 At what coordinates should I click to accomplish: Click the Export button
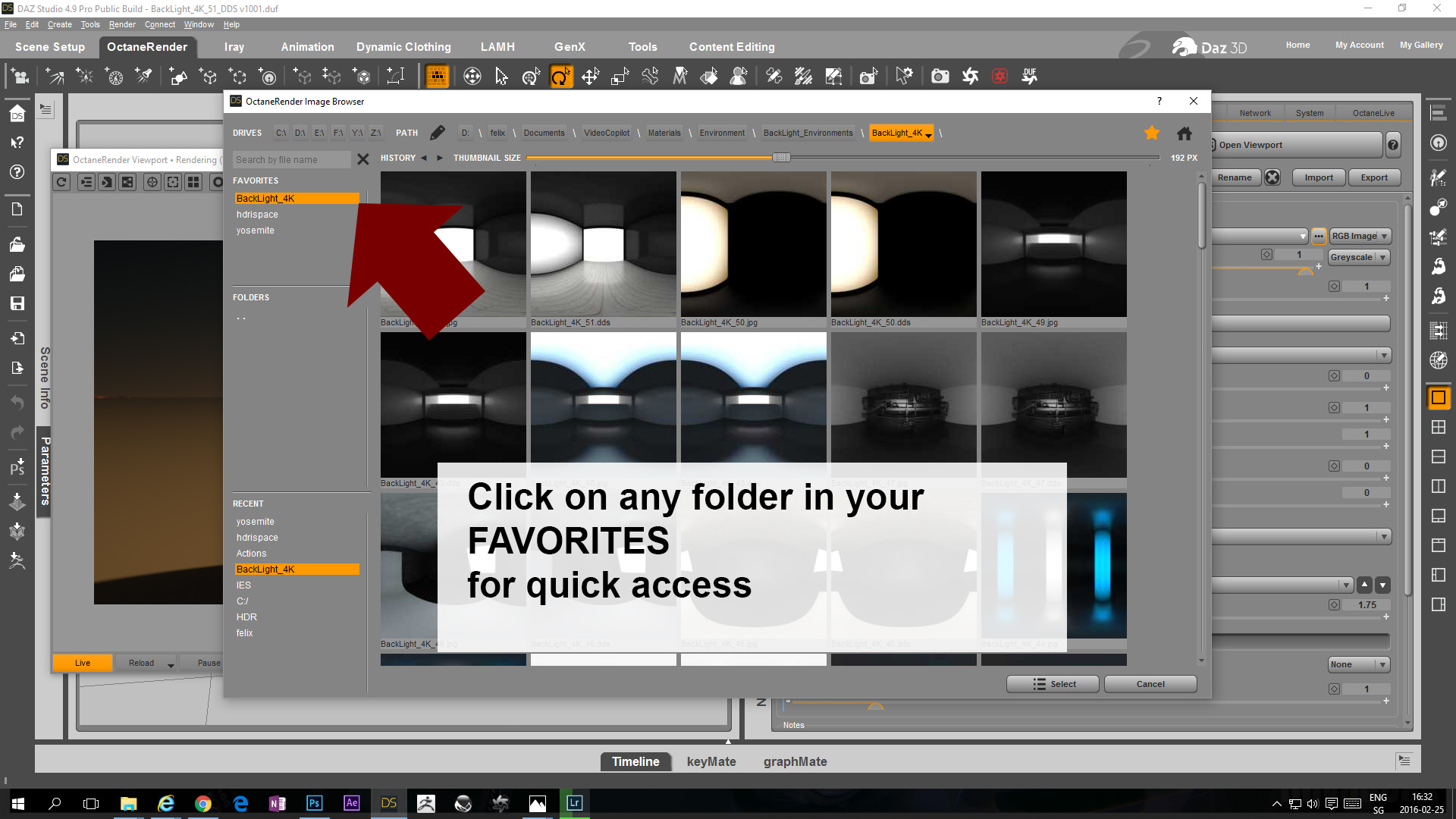(x=1374, y=177)
